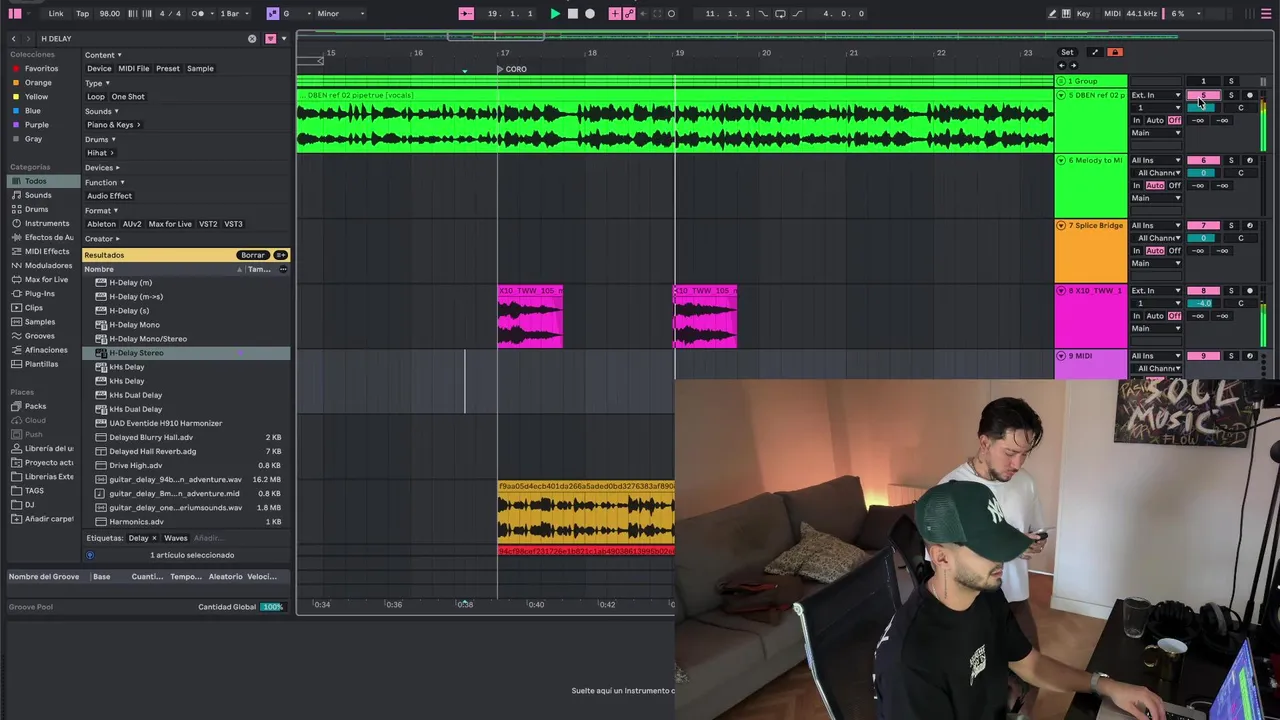The width and height of the screenshot is (1280, 720).
Task: Navigate back in browser history
Action: point(13,38)
